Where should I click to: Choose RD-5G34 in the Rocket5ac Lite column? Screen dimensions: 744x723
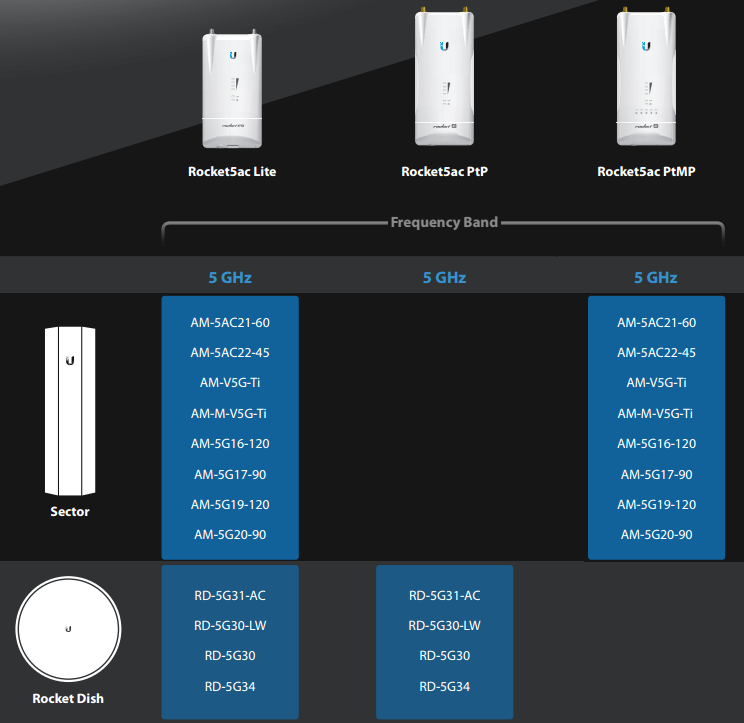click(230, 686)
